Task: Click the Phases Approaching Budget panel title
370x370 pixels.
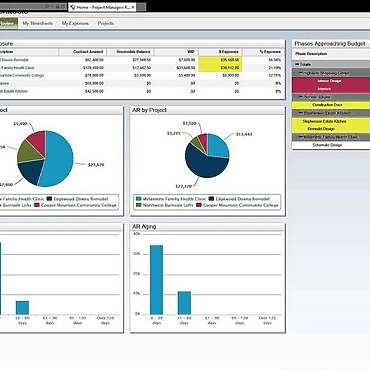Action: pyautogui.click(x=330, y=44)
